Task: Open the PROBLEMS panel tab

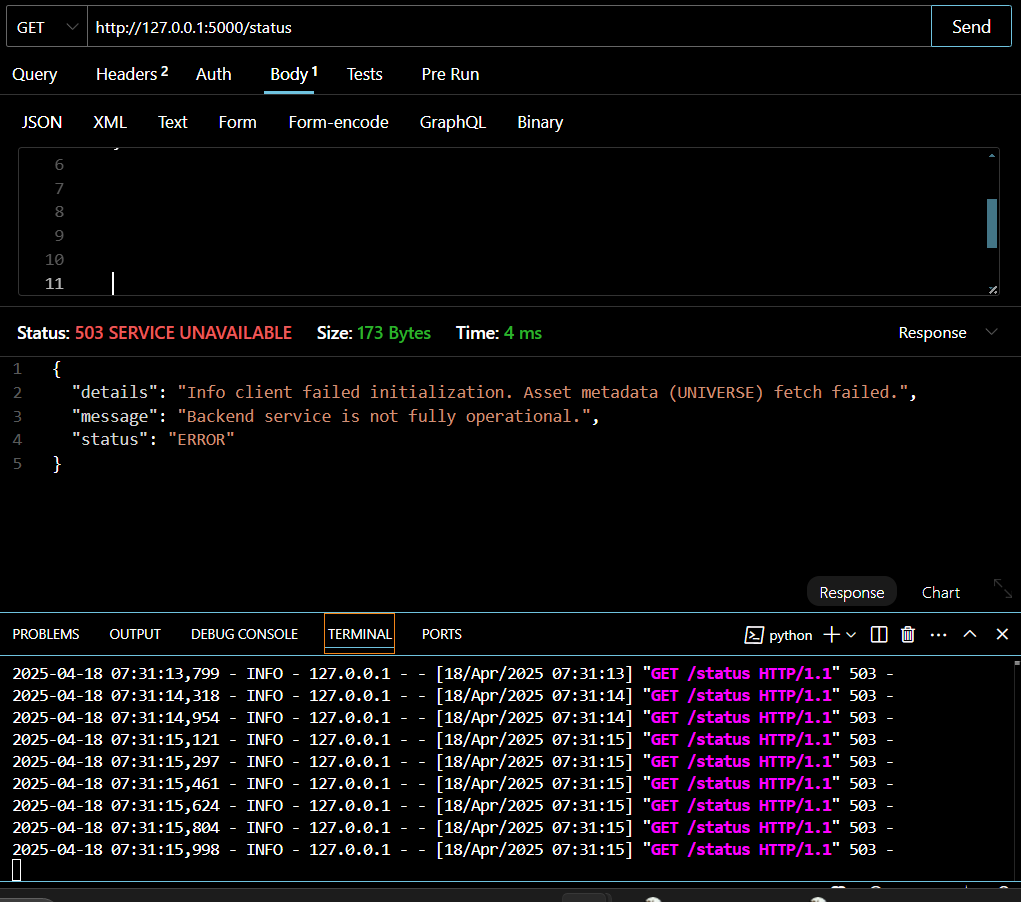Action: point(46,634)
